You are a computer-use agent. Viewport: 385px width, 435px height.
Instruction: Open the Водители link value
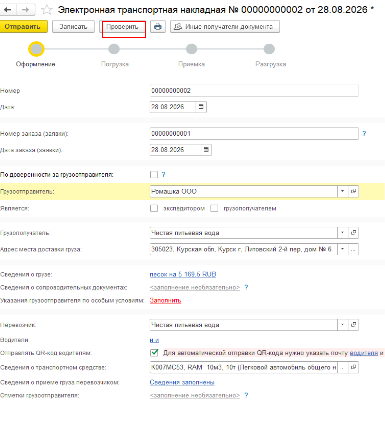coord(154,340)
